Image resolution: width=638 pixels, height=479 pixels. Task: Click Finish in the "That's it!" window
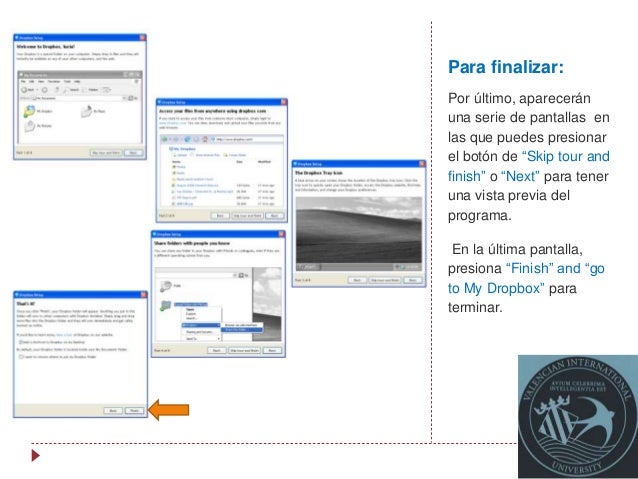134,411
